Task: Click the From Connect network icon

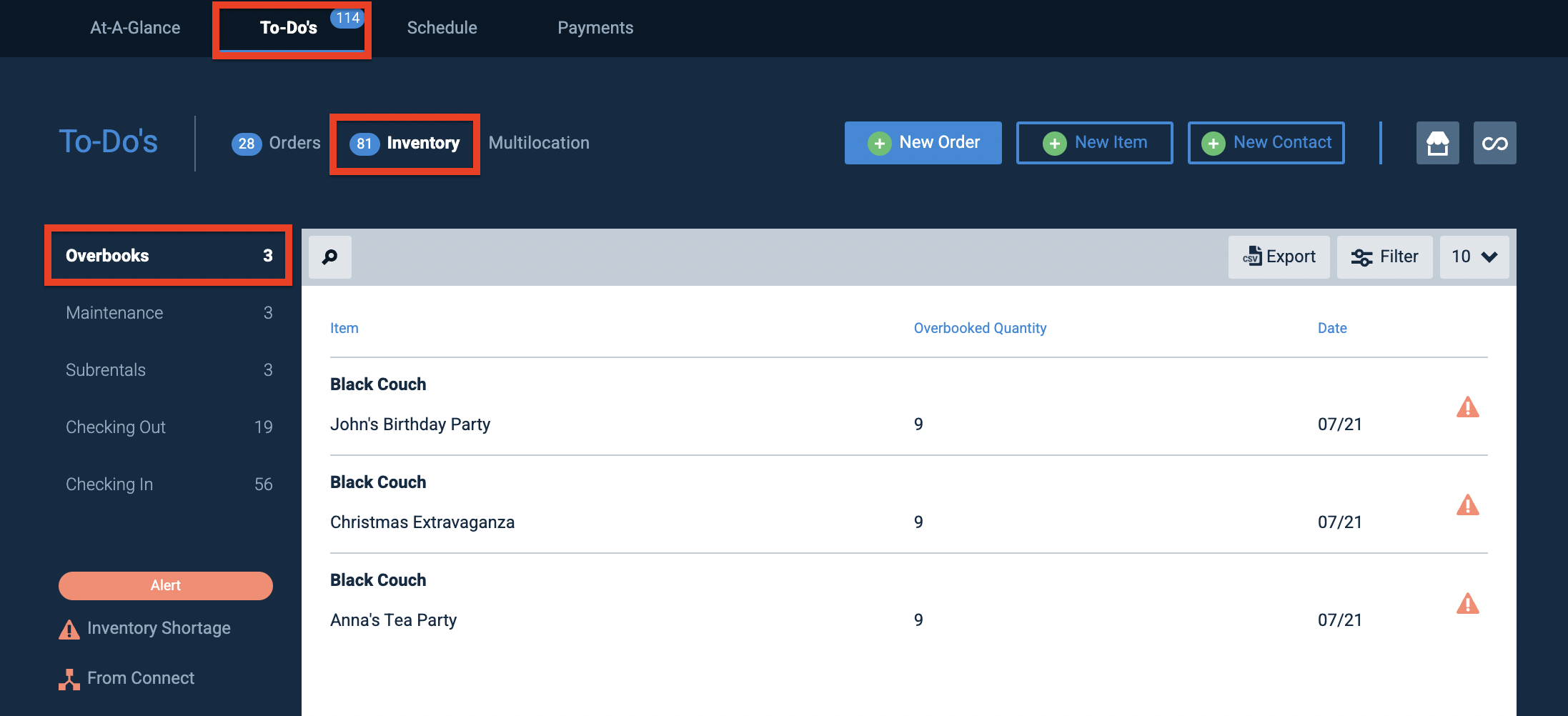Action: [x=69, y=679]
